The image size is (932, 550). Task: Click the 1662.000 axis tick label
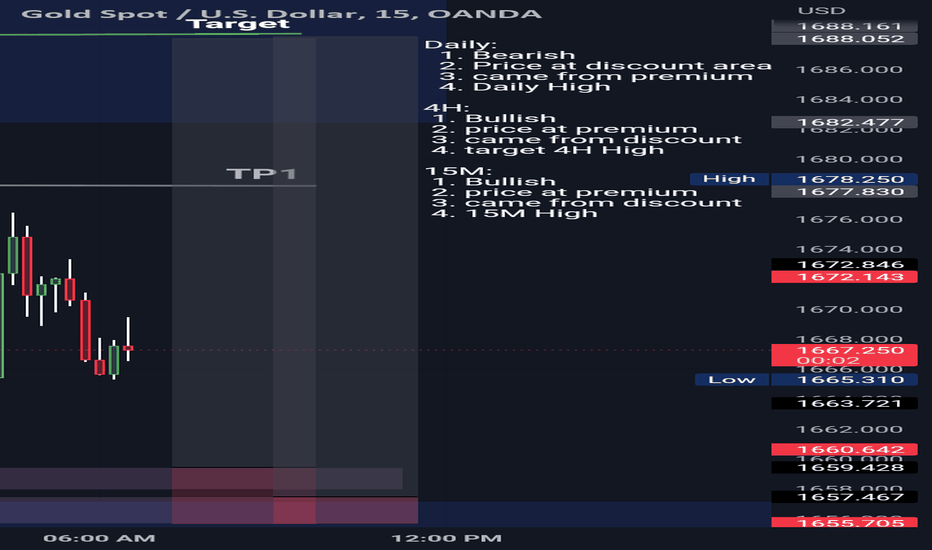point(849,429)
